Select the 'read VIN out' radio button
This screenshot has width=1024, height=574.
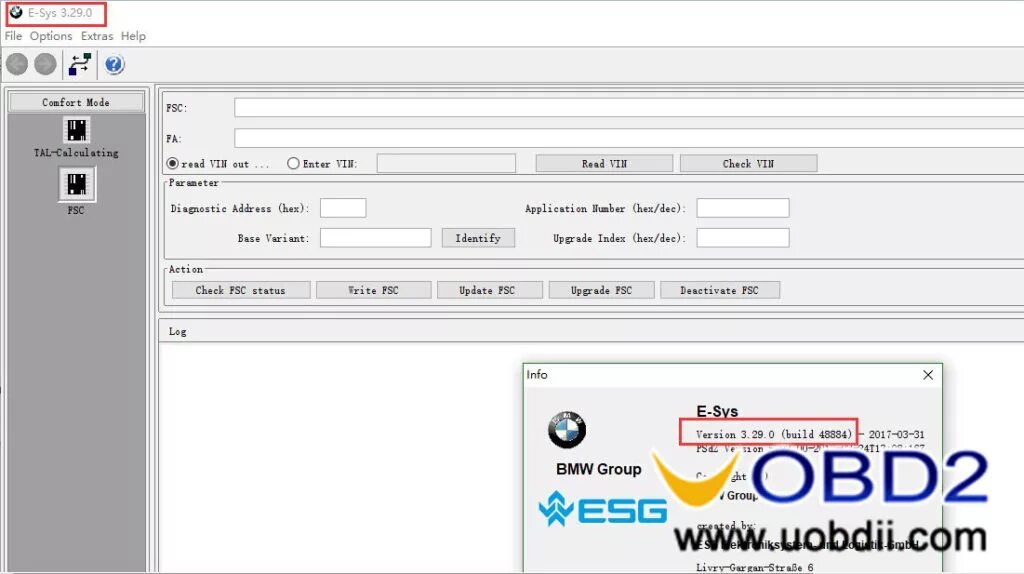tap(172, 163)
